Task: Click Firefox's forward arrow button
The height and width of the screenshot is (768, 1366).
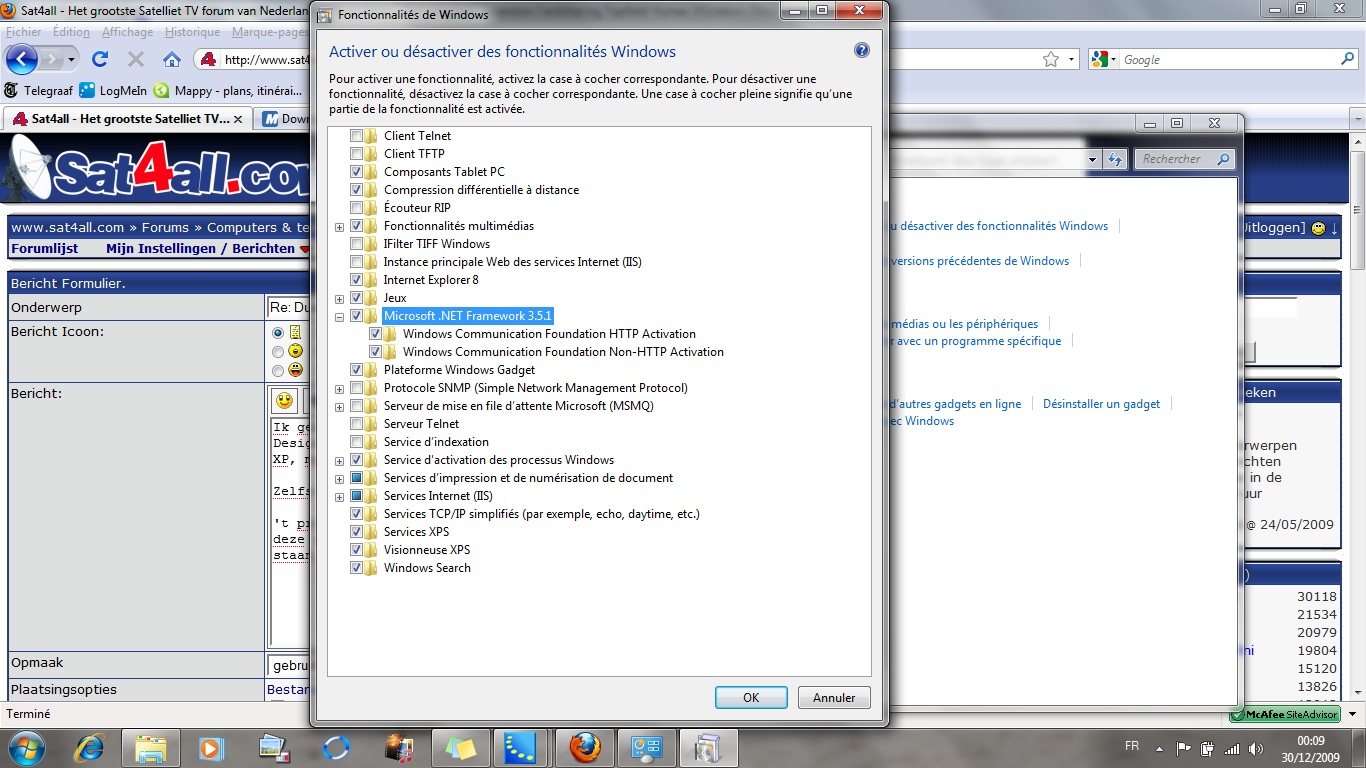Action: (52, 59)
